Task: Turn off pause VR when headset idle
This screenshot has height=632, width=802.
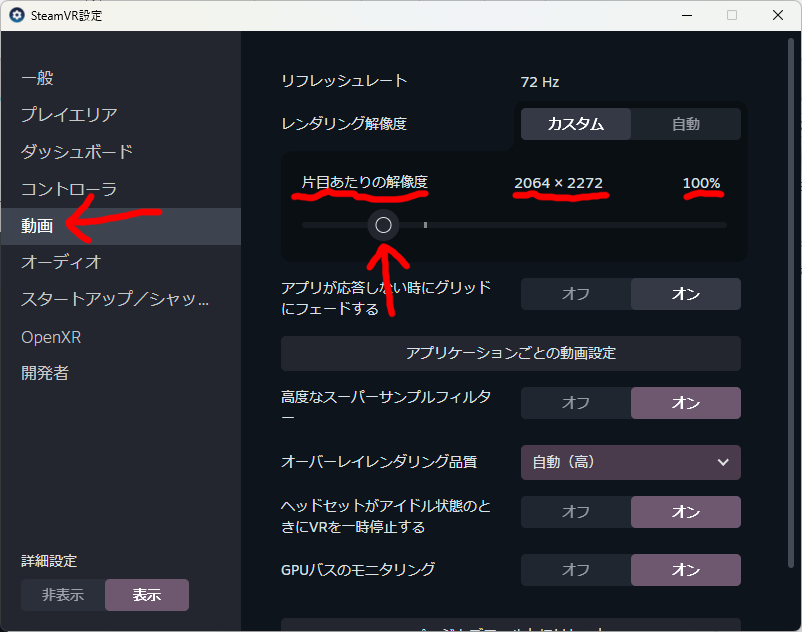Action: click(x=576, y=512)
